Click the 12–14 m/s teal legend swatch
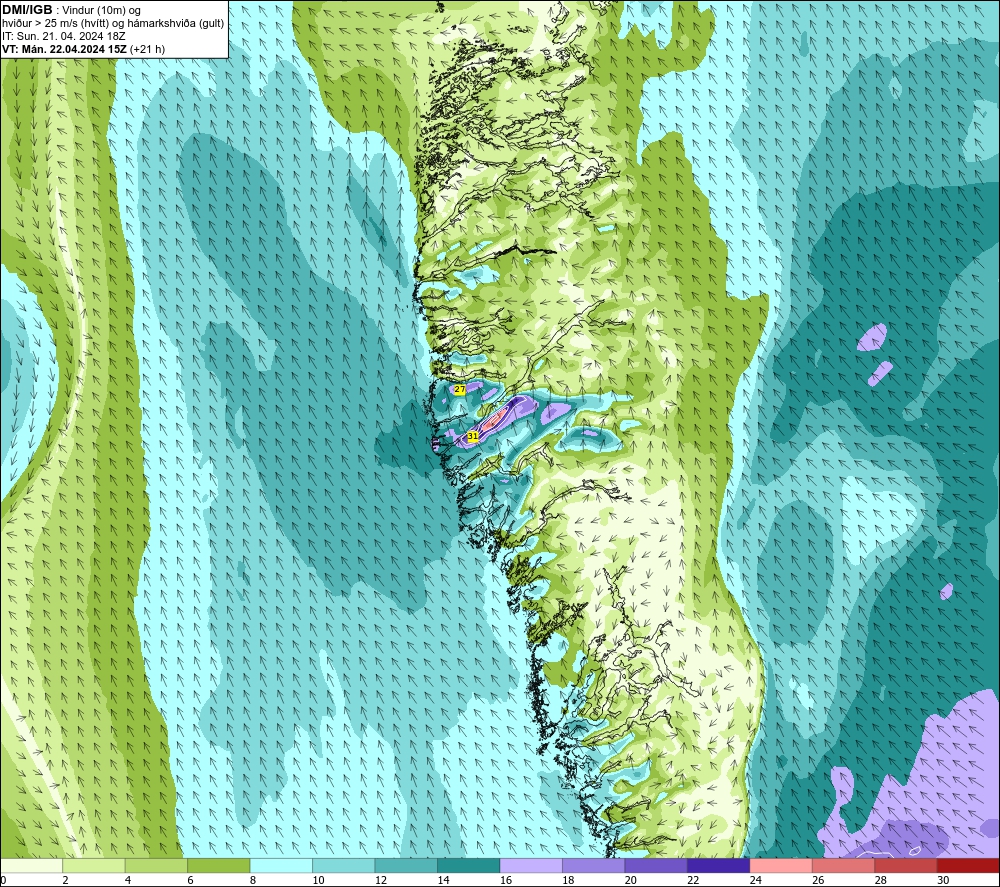 pos(406,865)
